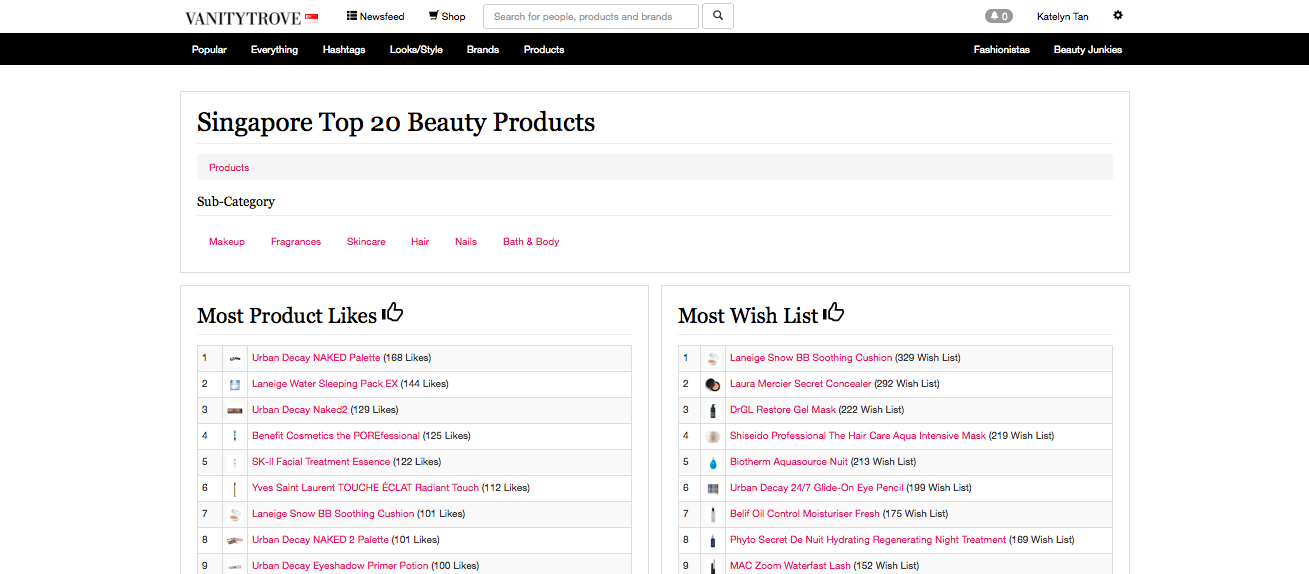Open the Products nav tab
Image resolution: width=1309 pixels, height=574 pixels.
[x=544, y=49]
